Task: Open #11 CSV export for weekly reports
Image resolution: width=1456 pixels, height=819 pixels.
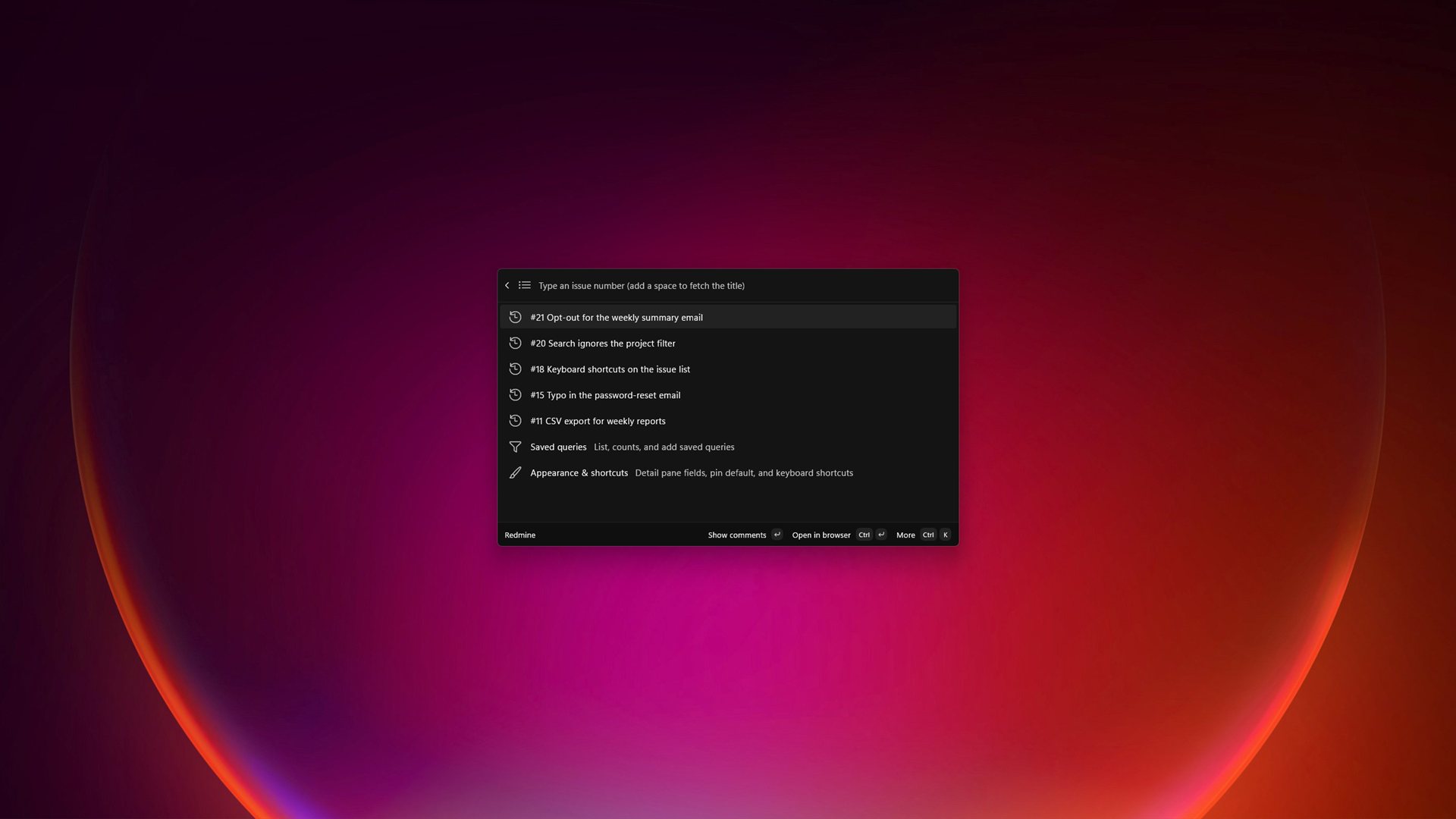Action: pos(728,420)
